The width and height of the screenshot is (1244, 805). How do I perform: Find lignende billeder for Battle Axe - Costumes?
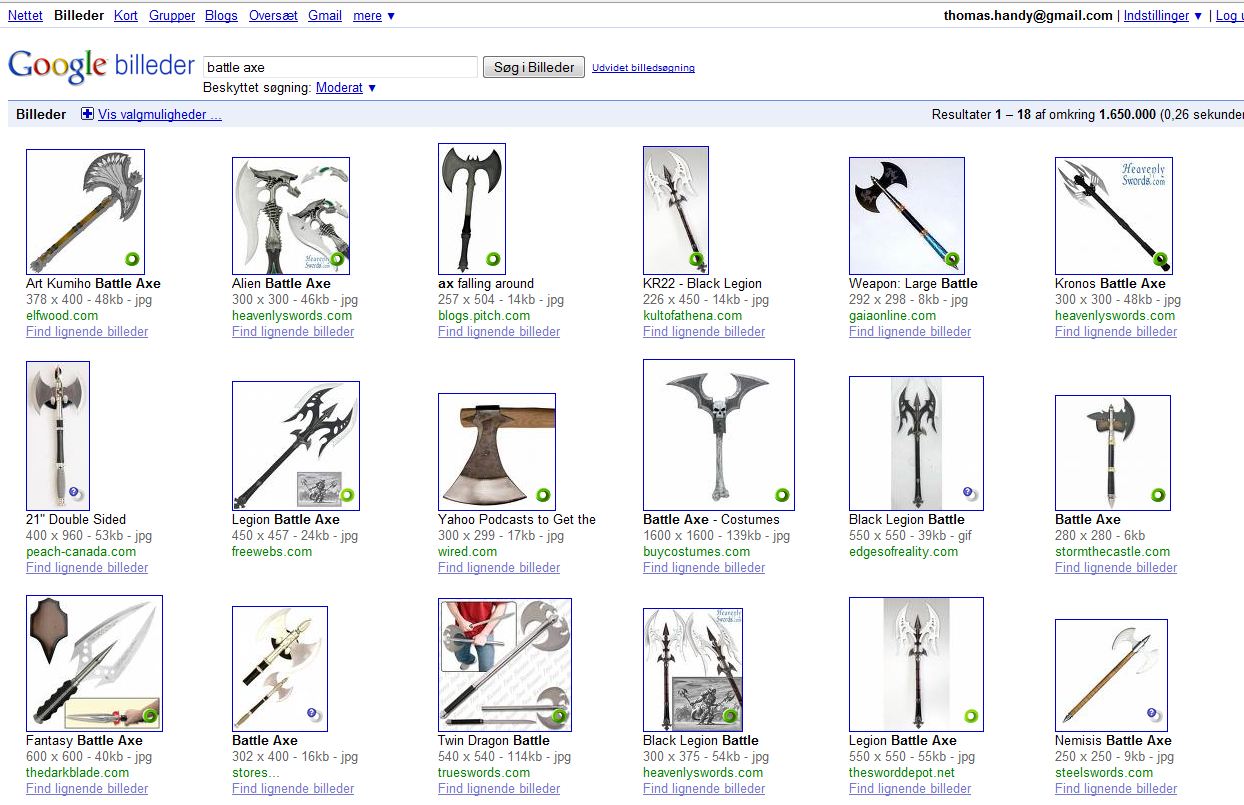click(x=704, y=568)
